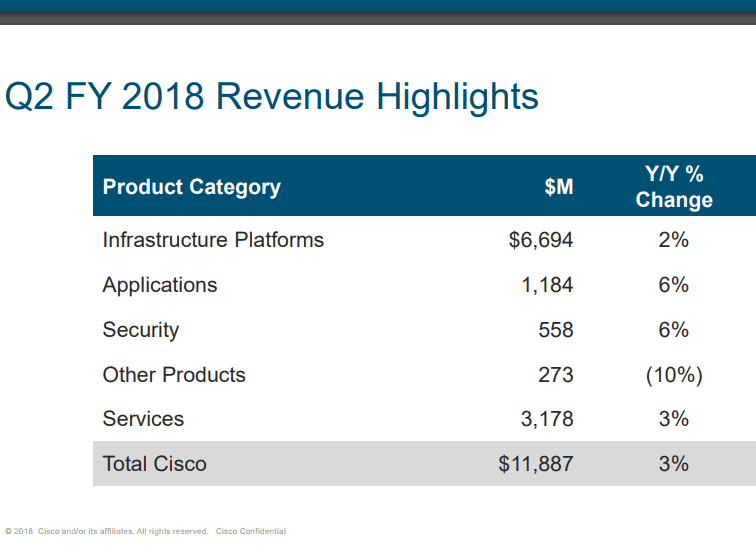Select the 273 Other Products value

coord(556,375)
